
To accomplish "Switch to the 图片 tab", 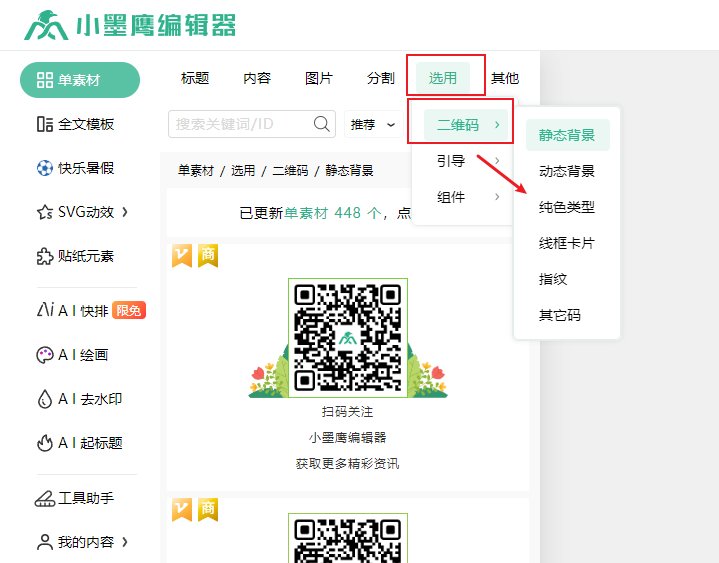I will pyautogui.click(x=319, y=78).
